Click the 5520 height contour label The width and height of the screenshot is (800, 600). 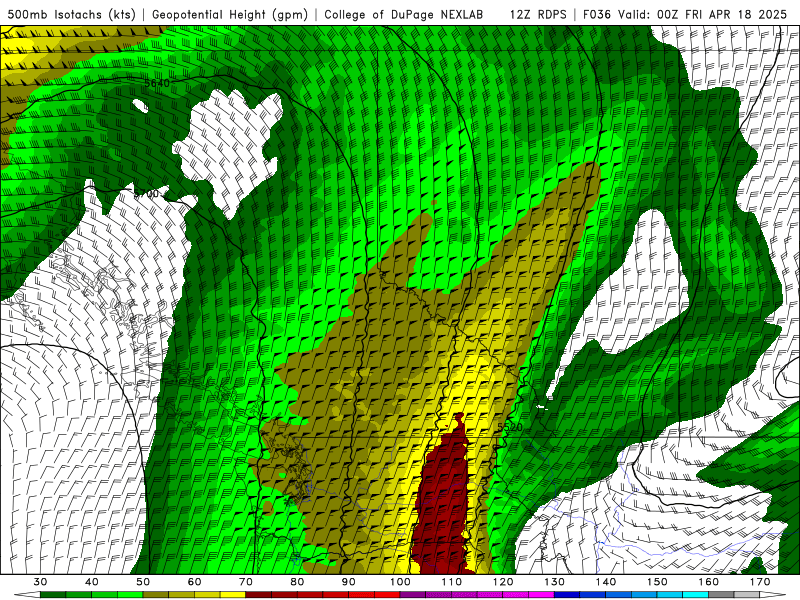pos(510,427)
